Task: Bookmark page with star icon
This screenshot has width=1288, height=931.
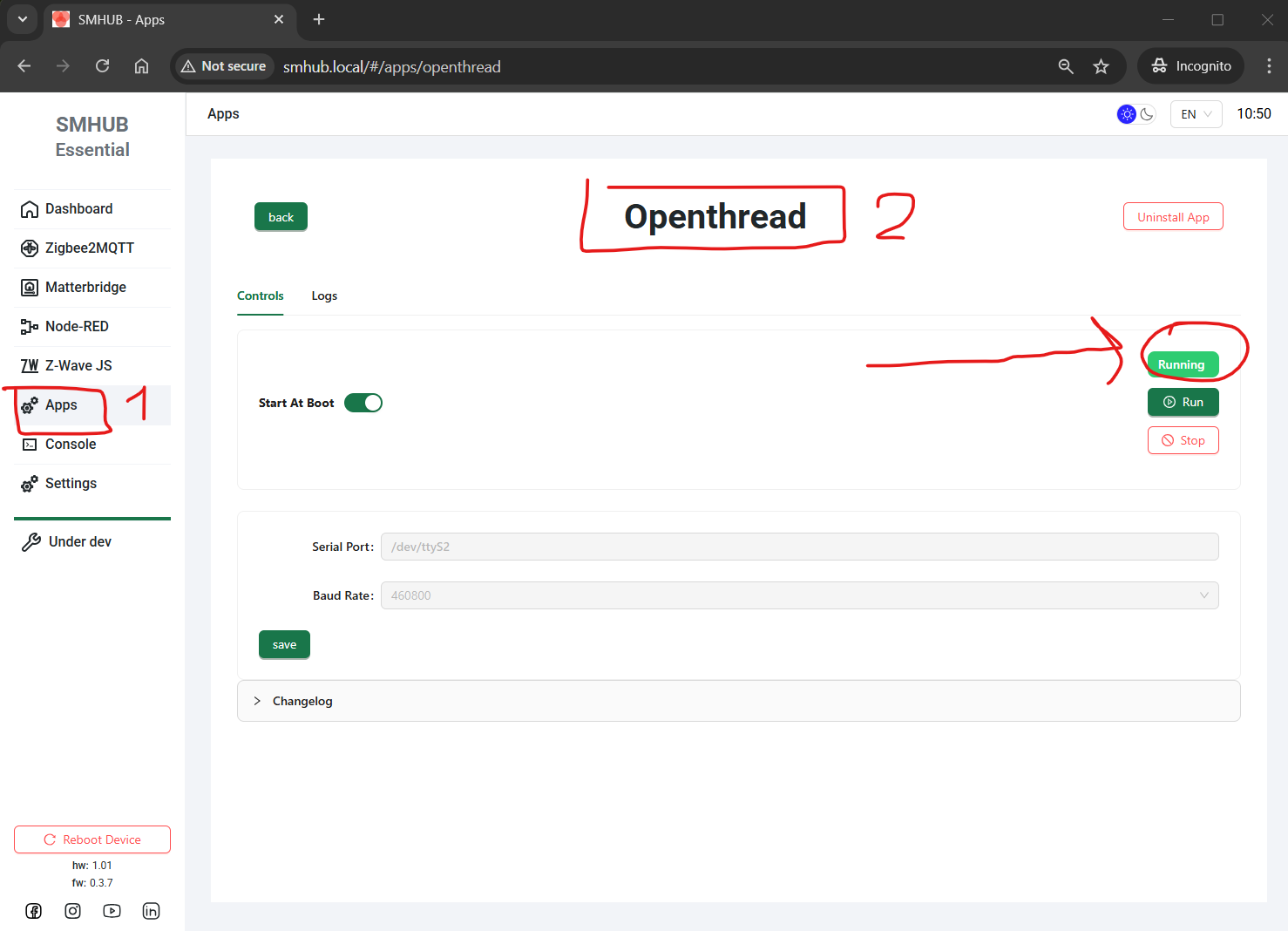Action: pos(1101,66)
